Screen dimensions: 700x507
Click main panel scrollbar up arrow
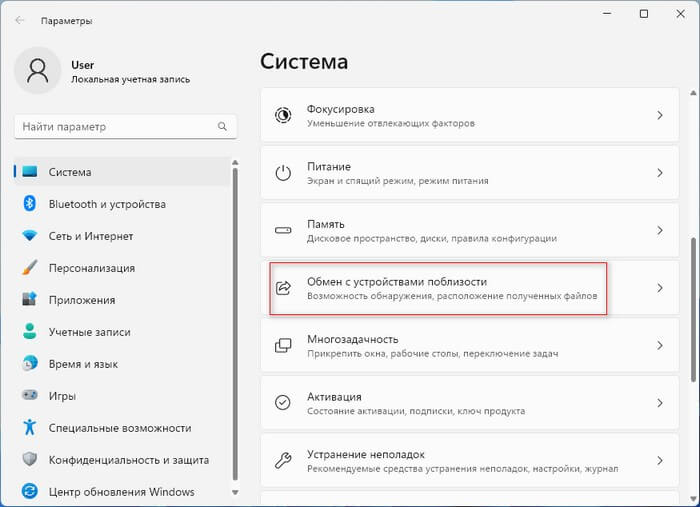693,93
